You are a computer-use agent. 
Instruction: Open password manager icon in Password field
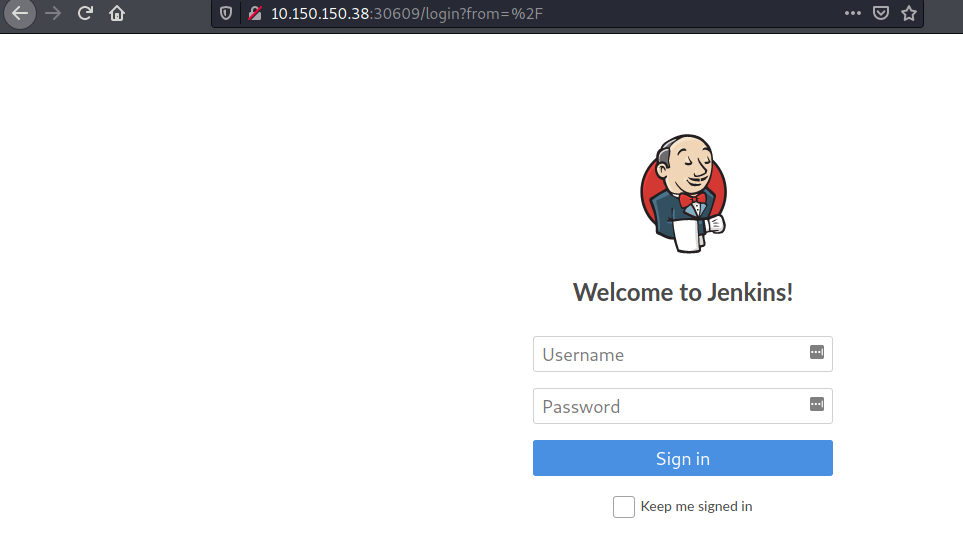coord(817,405)
